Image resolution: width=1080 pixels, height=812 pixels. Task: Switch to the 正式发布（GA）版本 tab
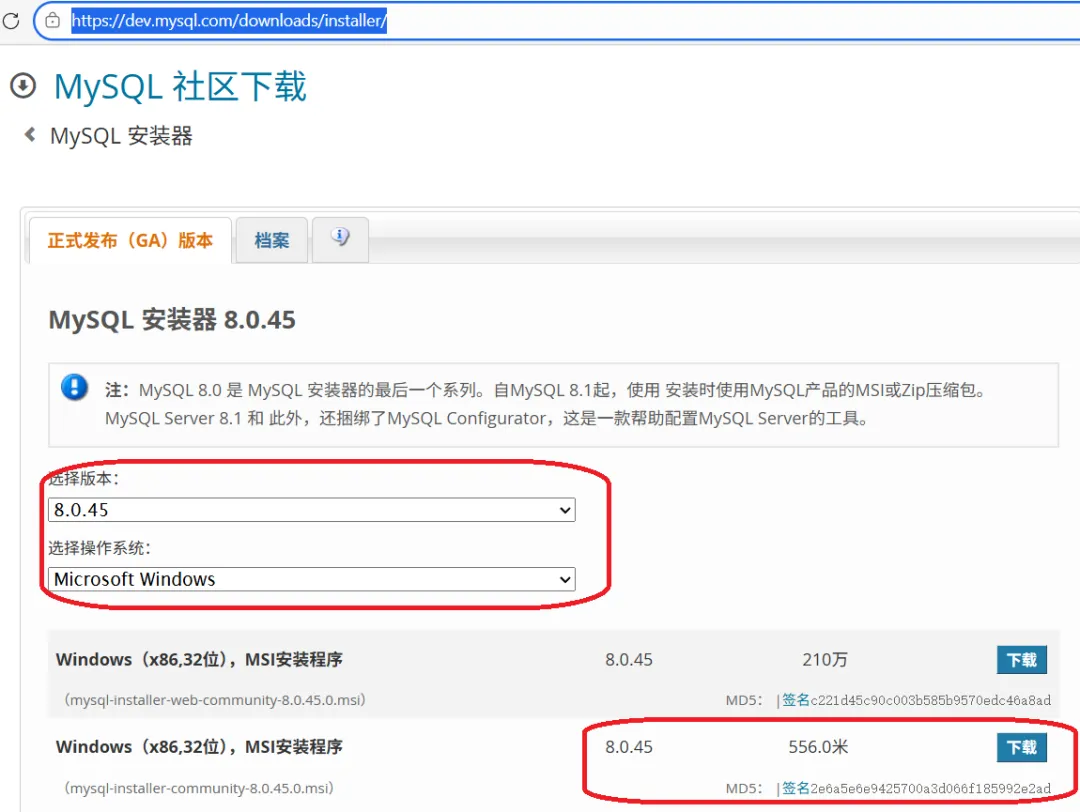[x=130, y=240]
